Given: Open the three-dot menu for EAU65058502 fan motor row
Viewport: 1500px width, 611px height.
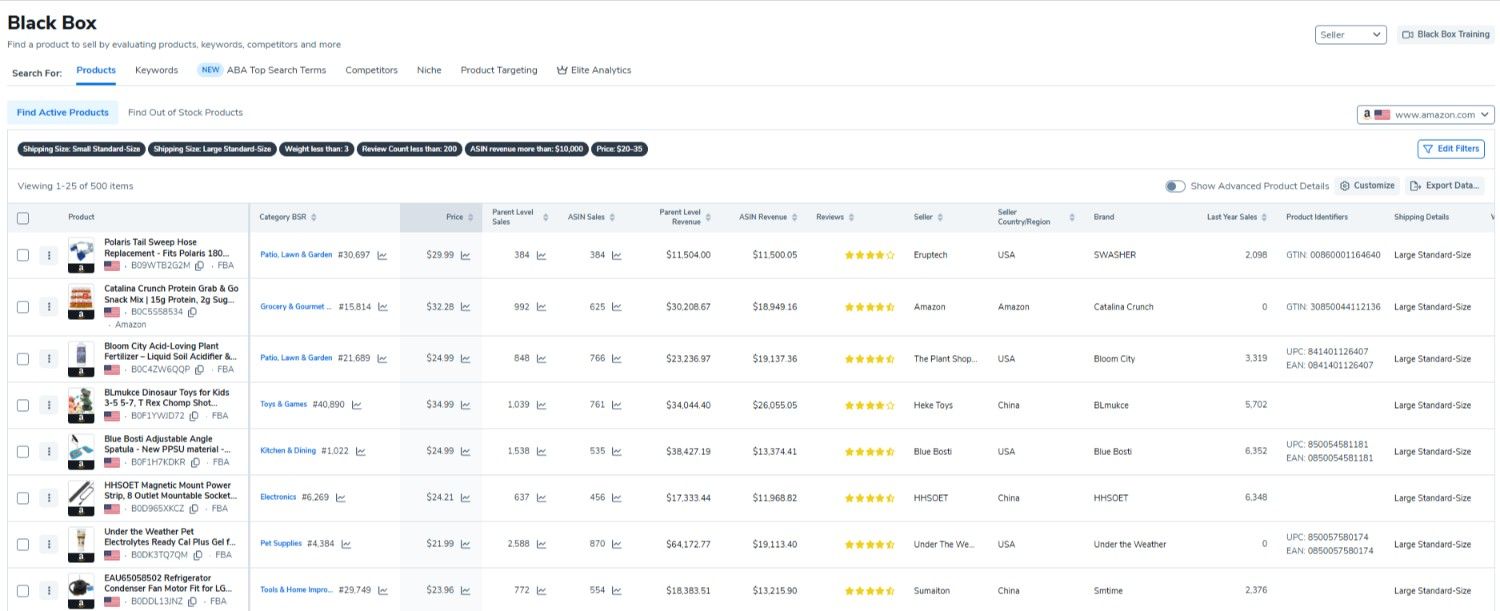Looking at the screenshot, I should 48,591.
